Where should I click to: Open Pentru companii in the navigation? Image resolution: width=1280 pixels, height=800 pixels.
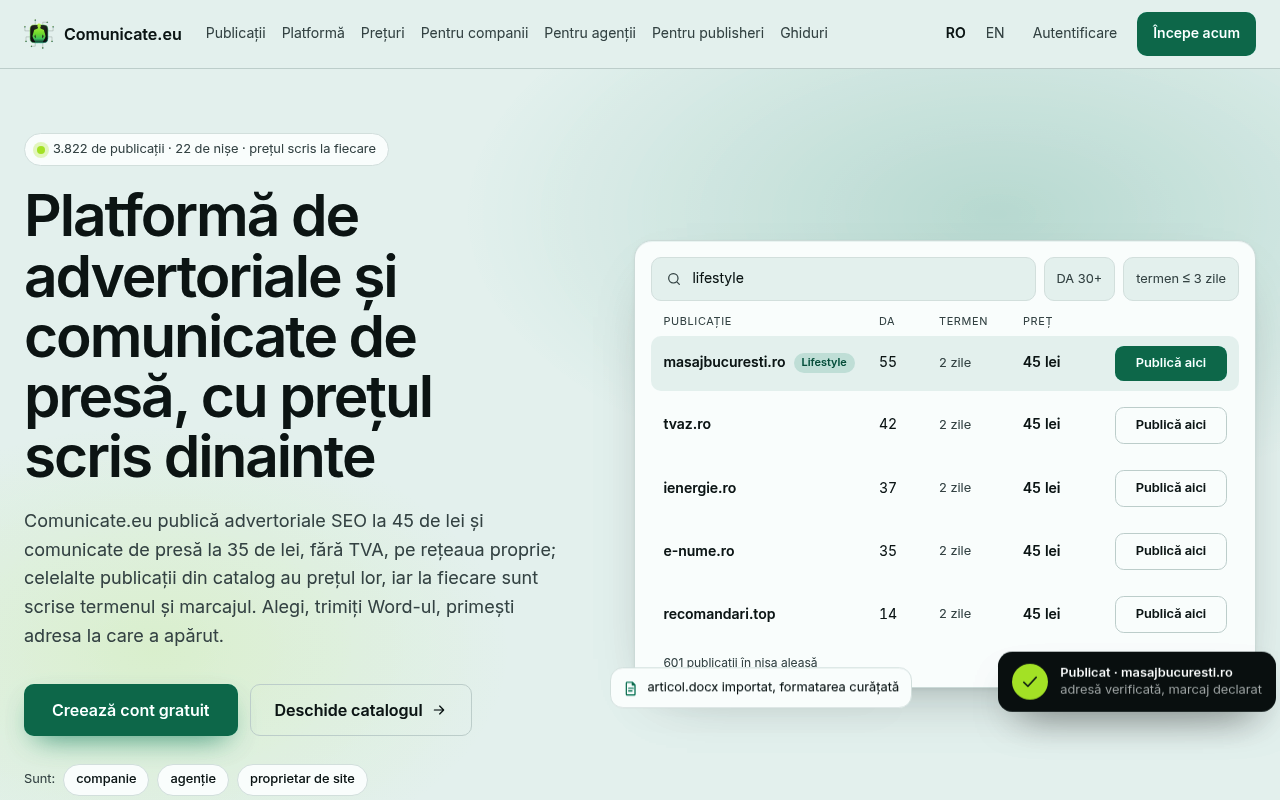coord(474,33)
